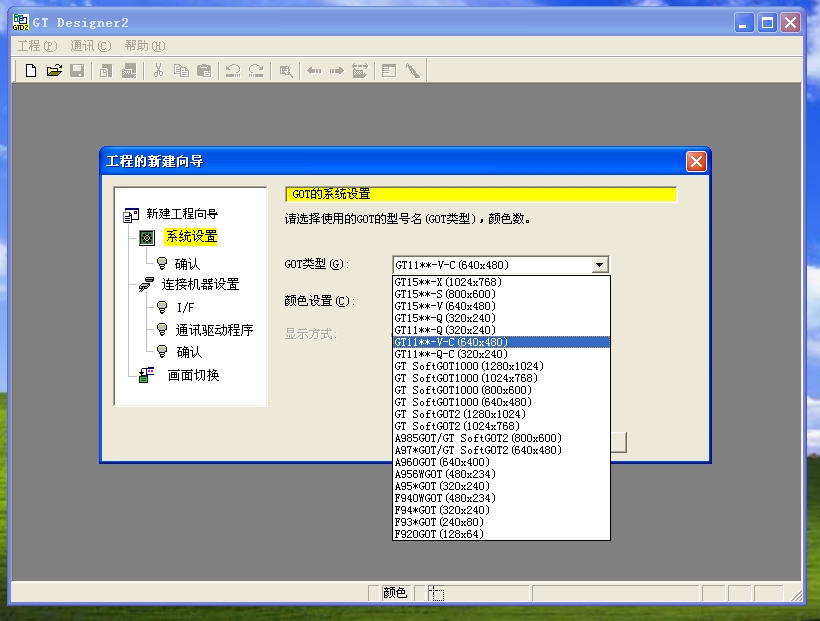Click the Paste clipboard toolbar icon
Viewport: 820px width, 621px height.
204,70
